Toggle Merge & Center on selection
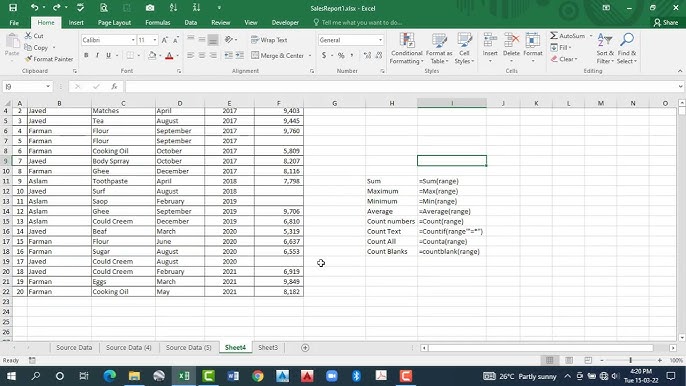 tap(277, 56)
